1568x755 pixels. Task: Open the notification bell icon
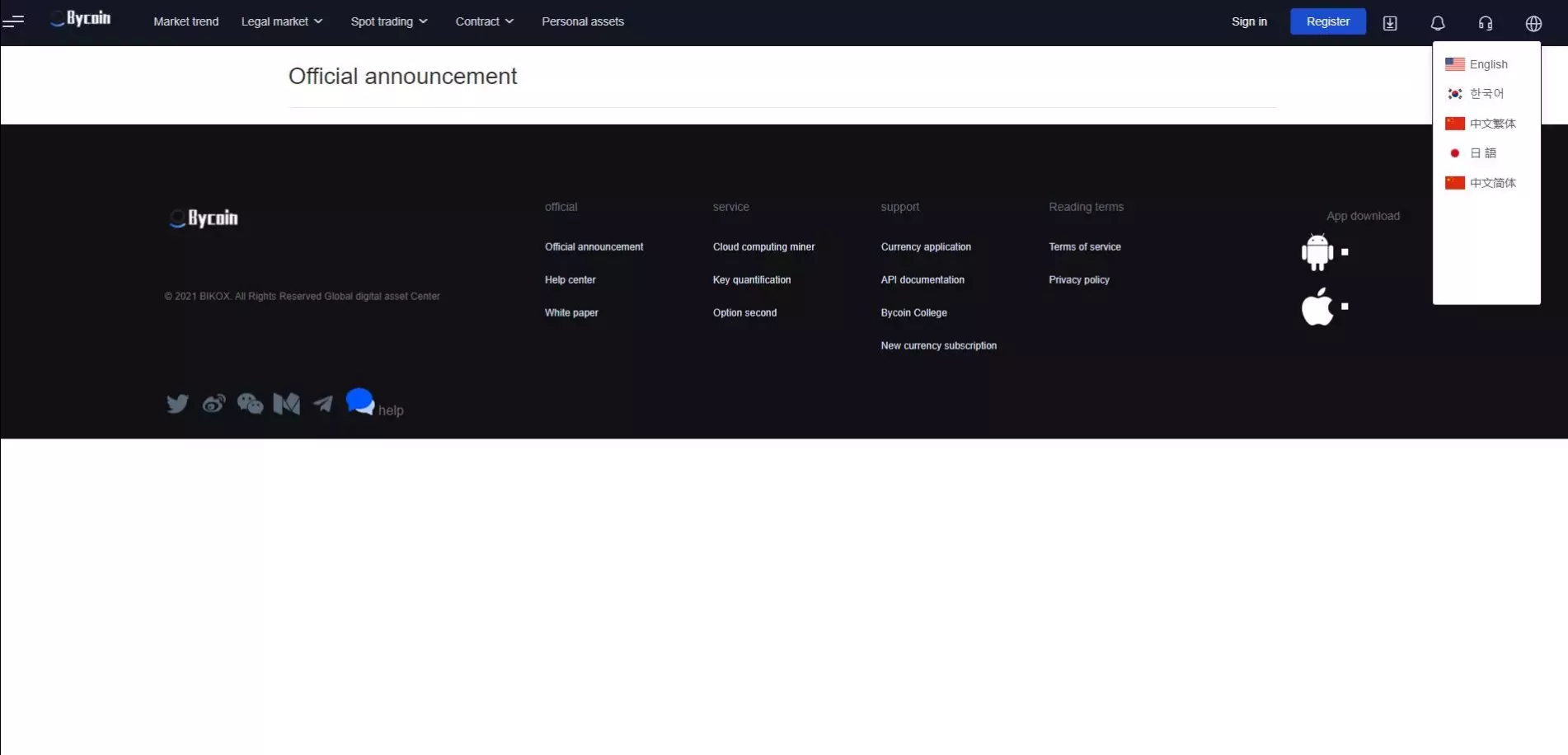point(1438,23)
